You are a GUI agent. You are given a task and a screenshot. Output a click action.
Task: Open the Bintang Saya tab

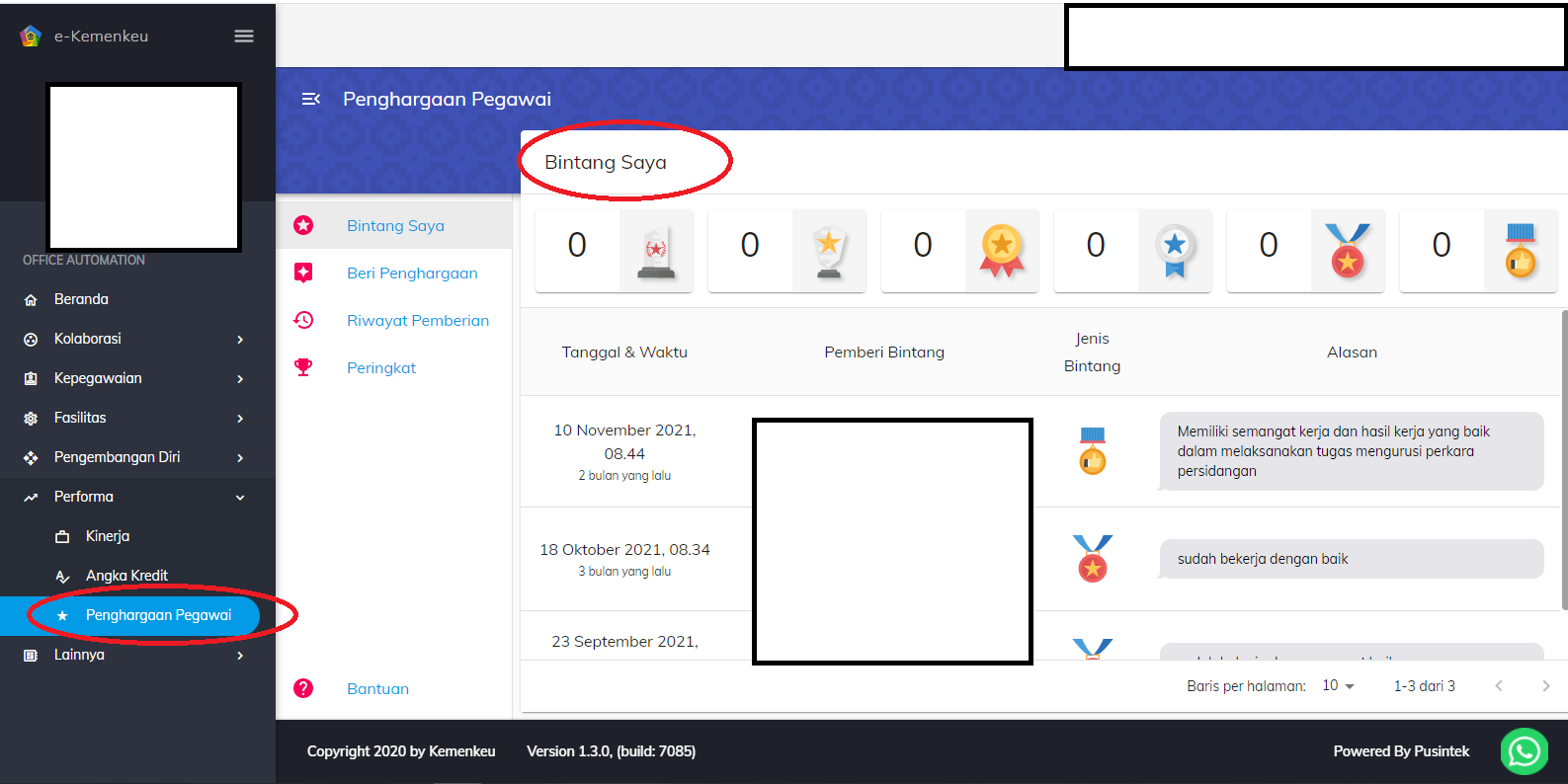[395, 225]
